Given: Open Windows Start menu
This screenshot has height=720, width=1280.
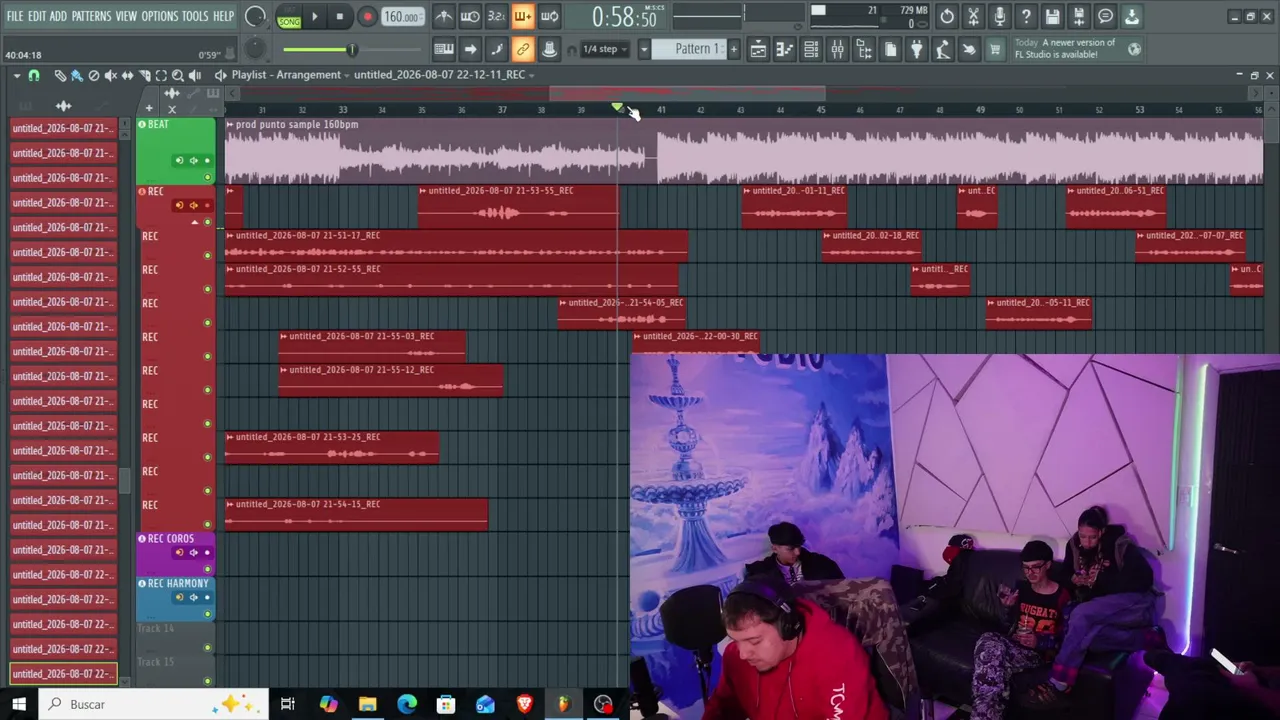Looking at the screenshot, I should coord(19,704).
